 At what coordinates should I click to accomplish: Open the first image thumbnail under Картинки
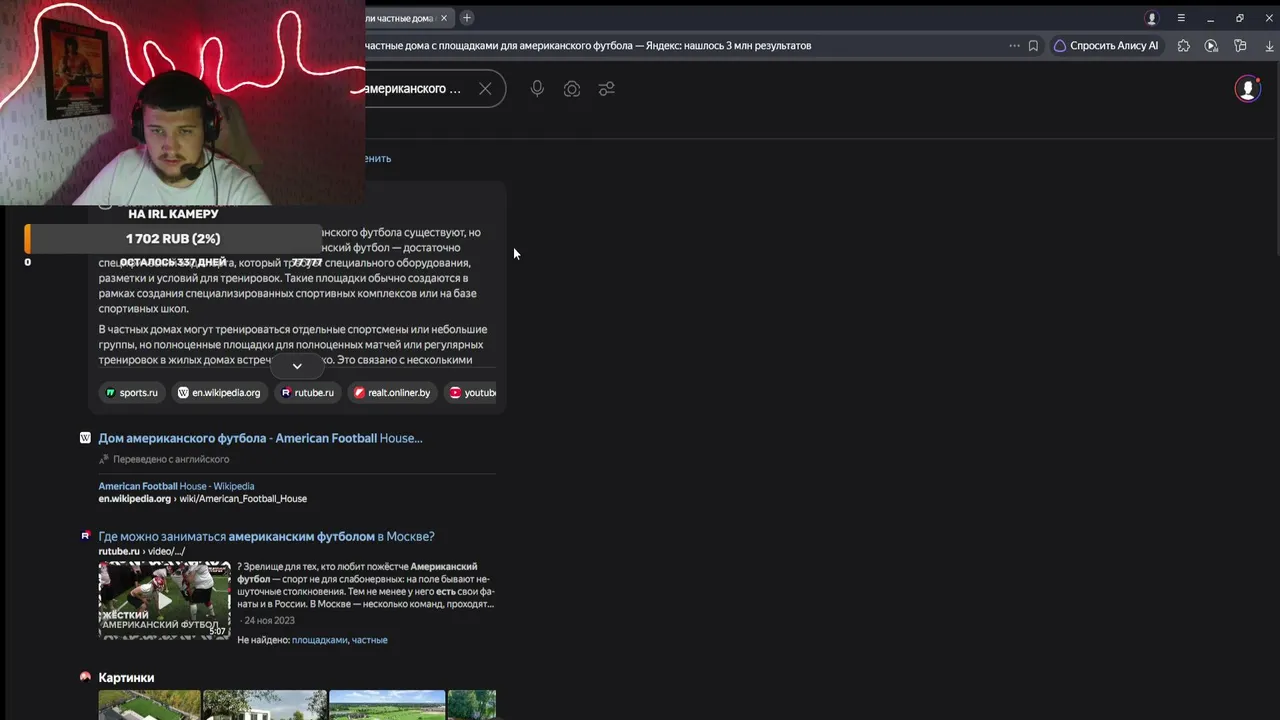[149, 705]
